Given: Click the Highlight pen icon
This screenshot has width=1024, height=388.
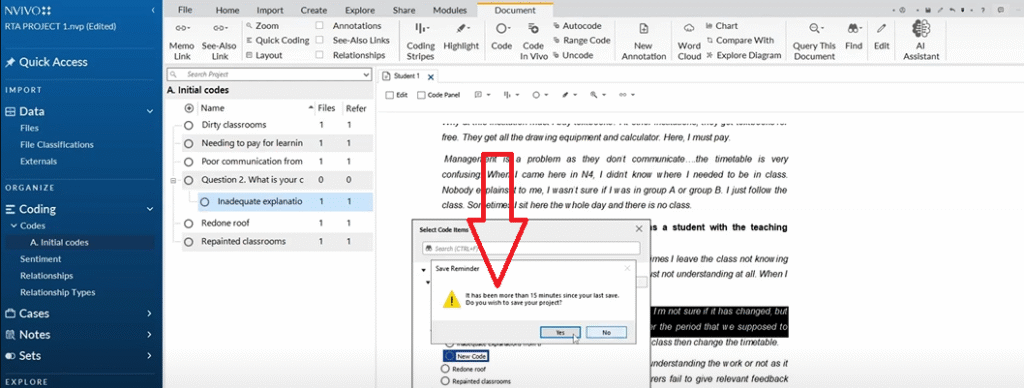Looking at the screenshot, I should tap(462, 28).
